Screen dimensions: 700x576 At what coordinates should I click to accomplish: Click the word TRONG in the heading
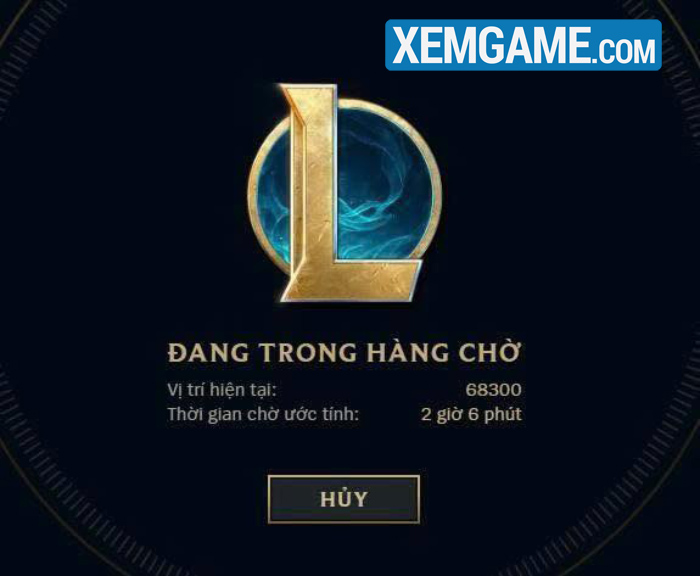(x=308, y=353)
